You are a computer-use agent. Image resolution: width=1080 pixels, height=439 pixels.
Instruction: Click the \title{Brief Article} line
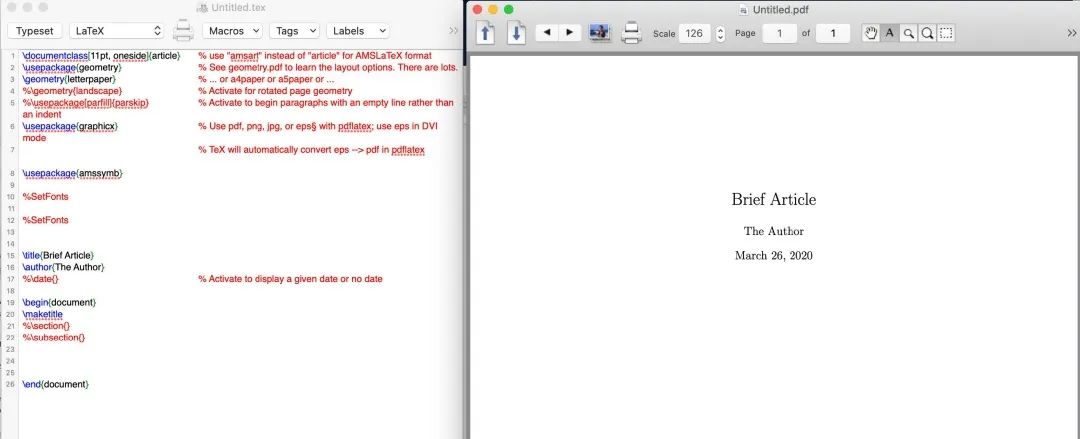(58, 255)
